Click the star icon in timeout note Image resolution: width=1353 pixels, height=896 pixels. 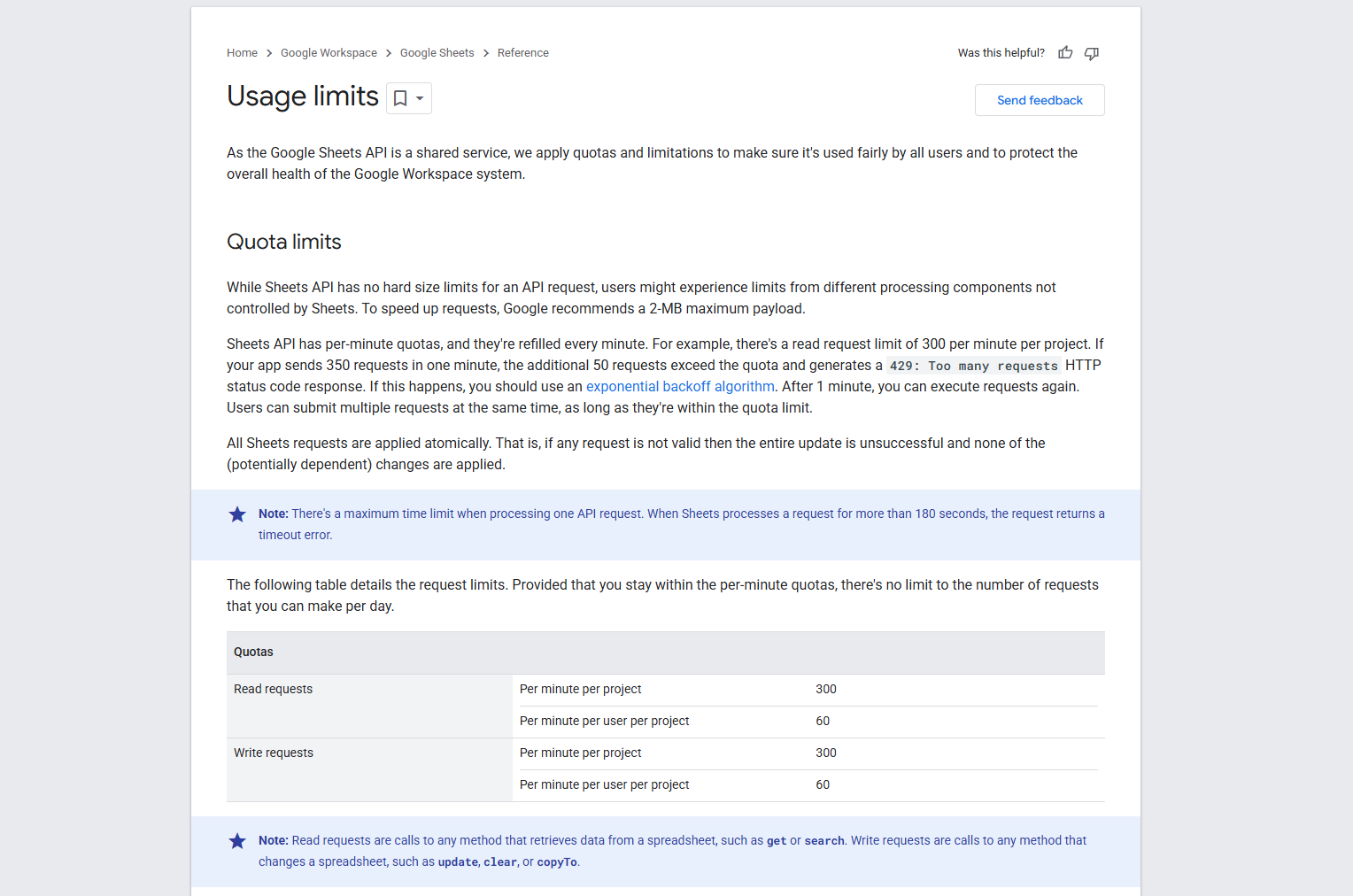237,514
